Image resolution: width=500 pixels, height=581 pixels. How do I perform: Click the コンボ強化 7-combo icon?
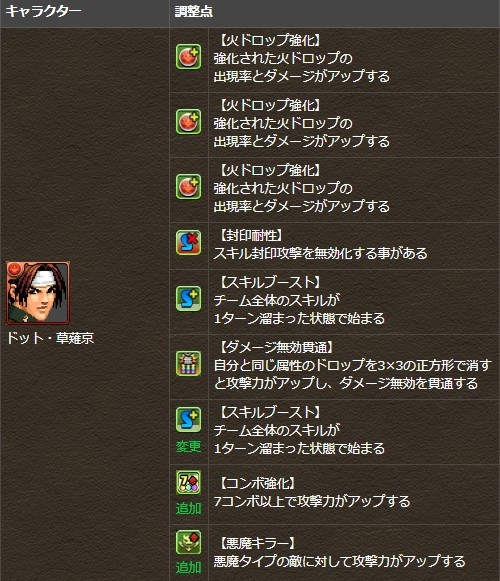tap(189, 482)
